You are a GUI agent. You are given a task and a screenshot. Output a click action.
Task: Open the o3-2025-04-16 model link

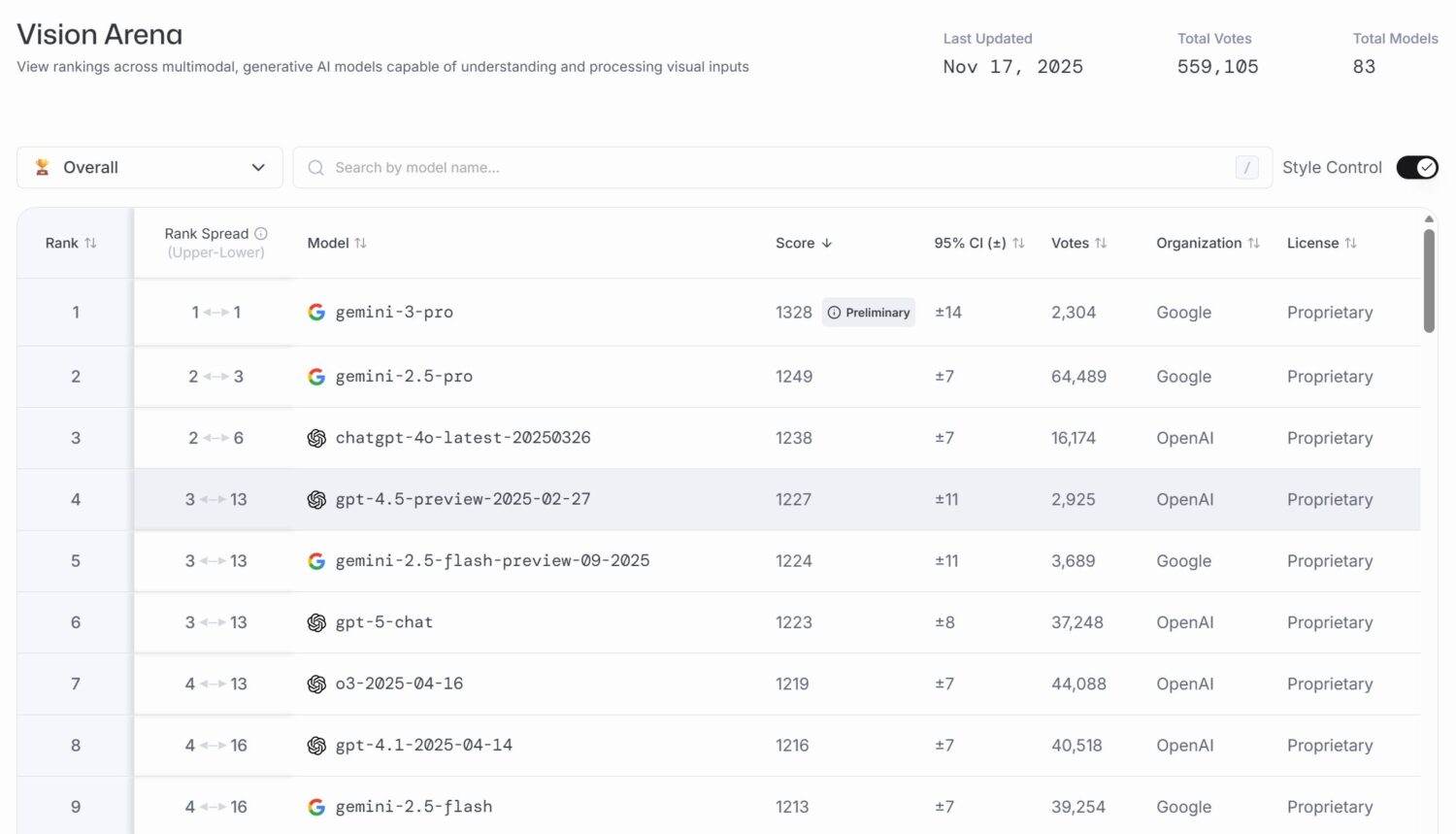(399, 684)
